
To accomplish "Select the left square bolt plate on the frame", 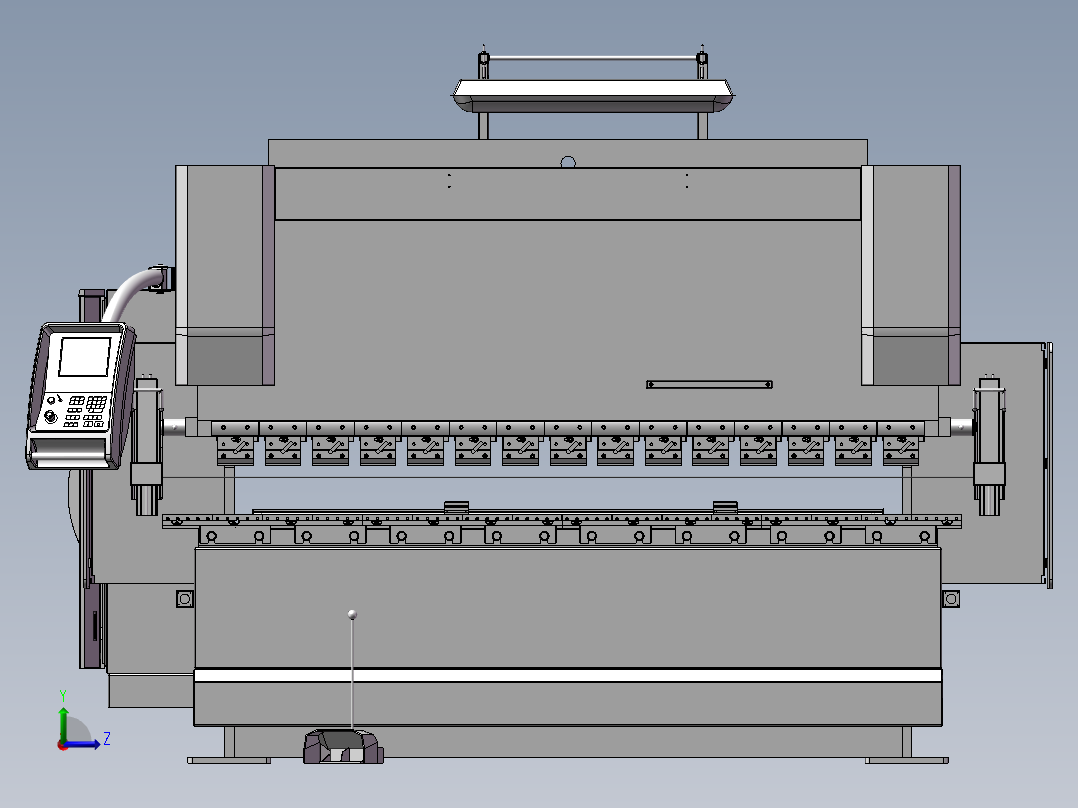I will click(x=185, y=599).
